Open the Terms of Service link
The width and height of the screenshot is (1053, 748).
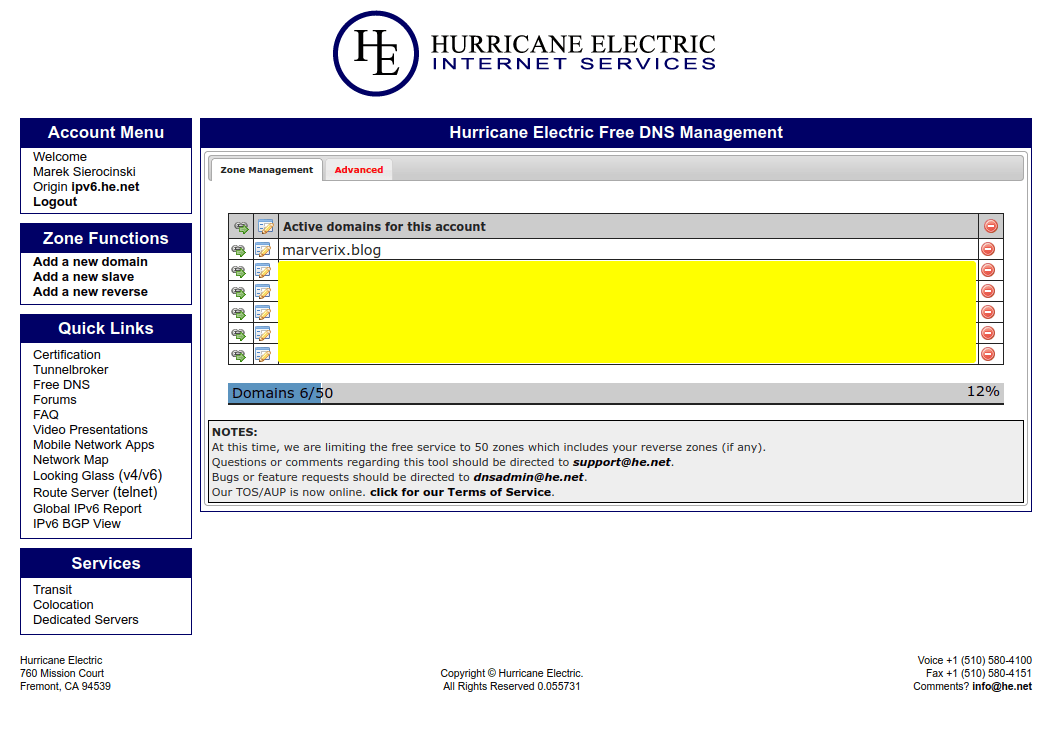click(x=461, y=492)
